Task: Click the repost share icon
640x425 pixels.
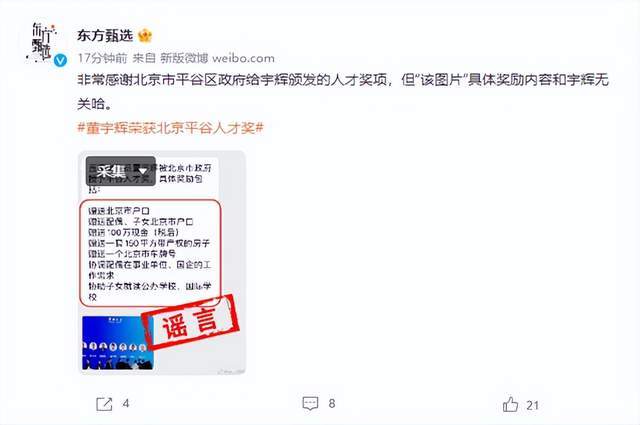Action: pos(104,404)
